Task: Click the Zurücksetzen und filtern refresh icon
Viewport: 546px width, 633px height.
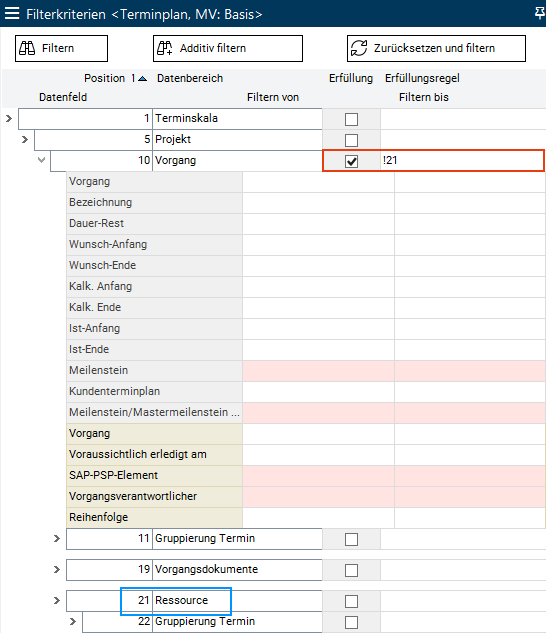Action: (x=359, y=48)
